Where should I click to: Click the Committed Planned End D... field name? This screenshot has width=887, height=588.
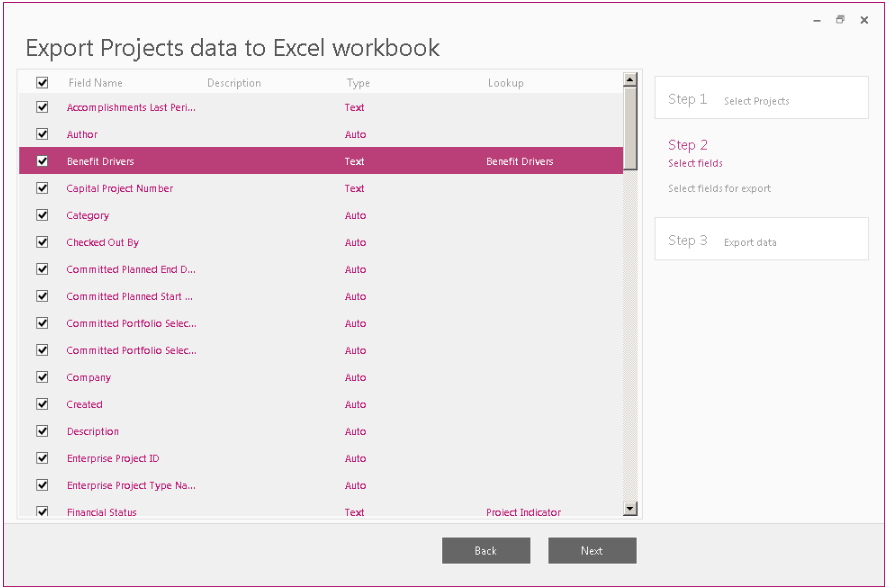[x=131, y=269]
